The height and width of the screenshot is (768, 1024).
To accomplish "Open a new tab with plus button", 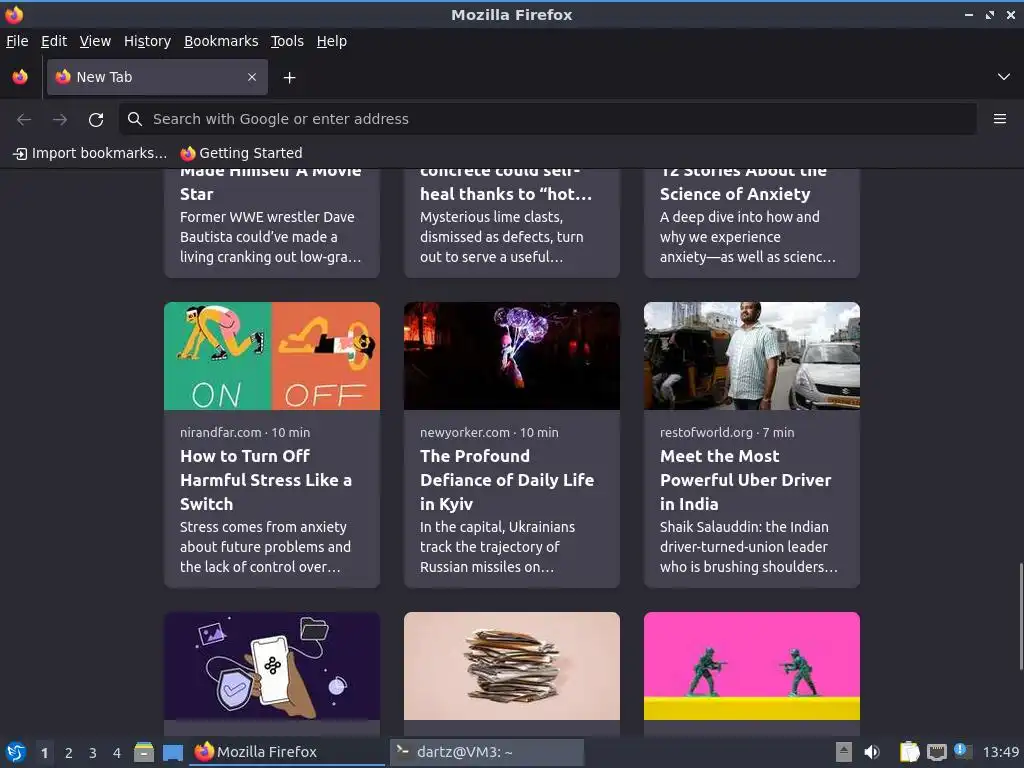I will click(289, 78).
